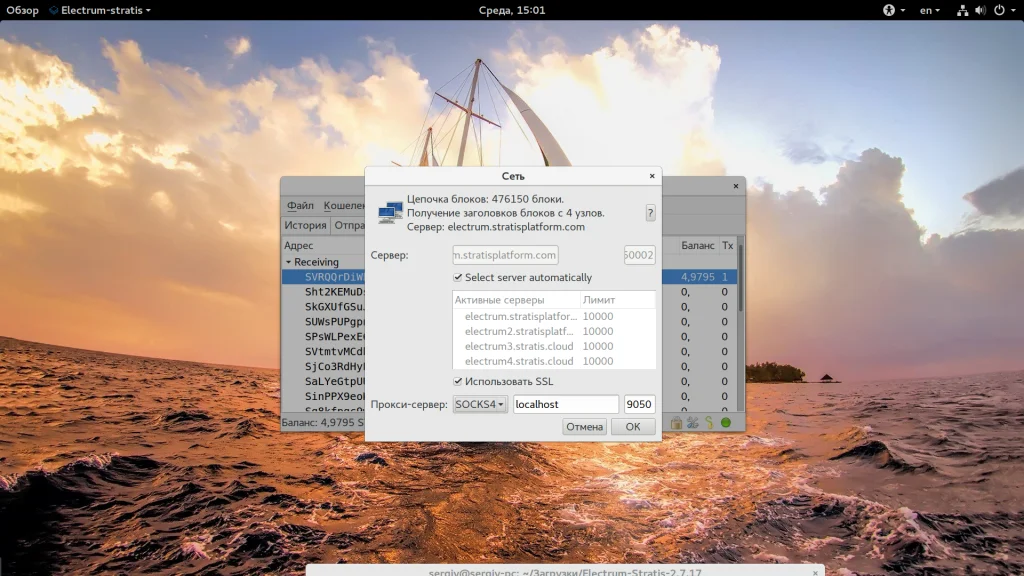Click the localhost proxy host field
The height and width of the screenshot is (576, 1024).
click(x=566, y=405)
